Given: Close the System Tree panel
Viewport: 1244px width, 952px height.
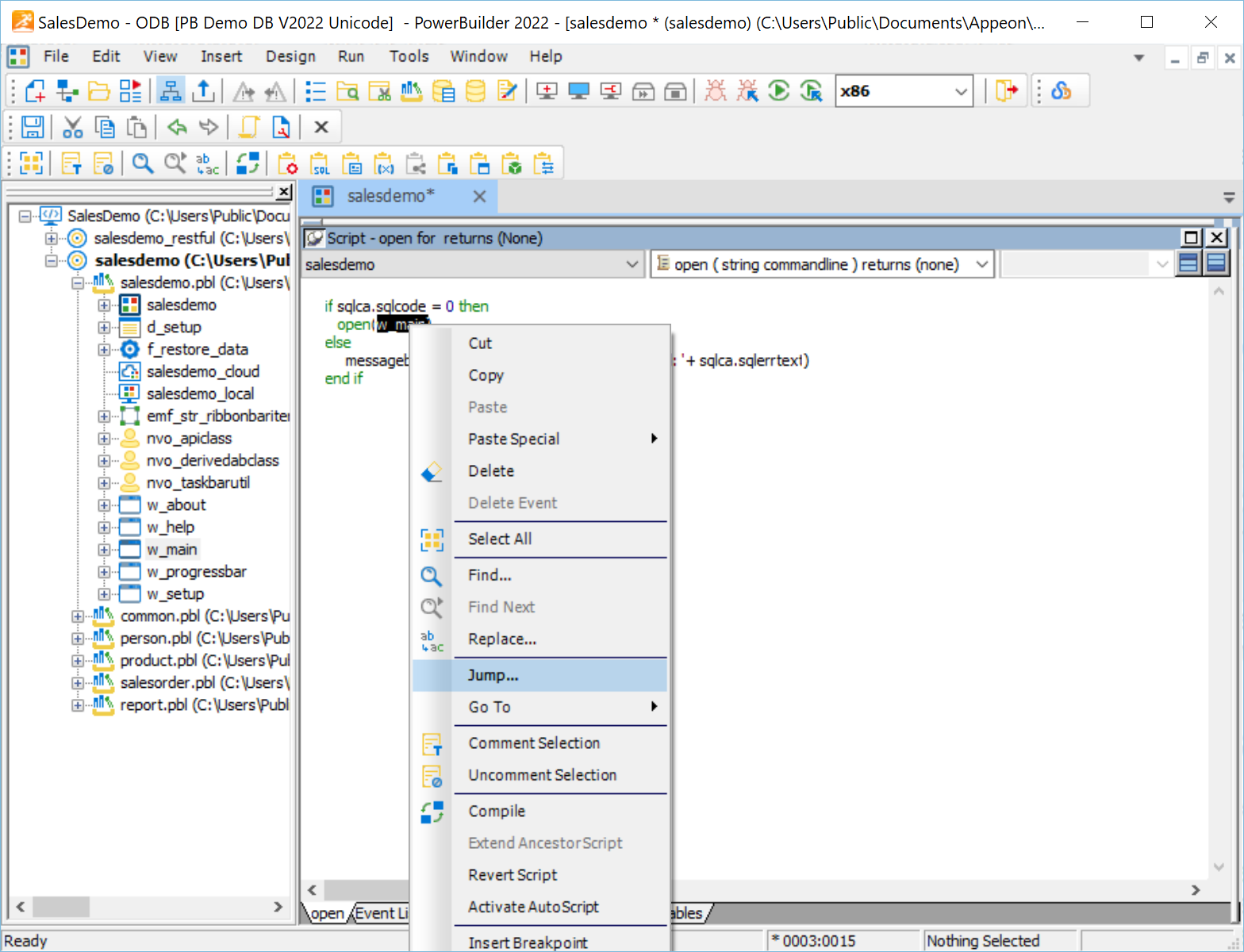Looking at the screenshot, I should pyautogui.click(x=284, y=191).
